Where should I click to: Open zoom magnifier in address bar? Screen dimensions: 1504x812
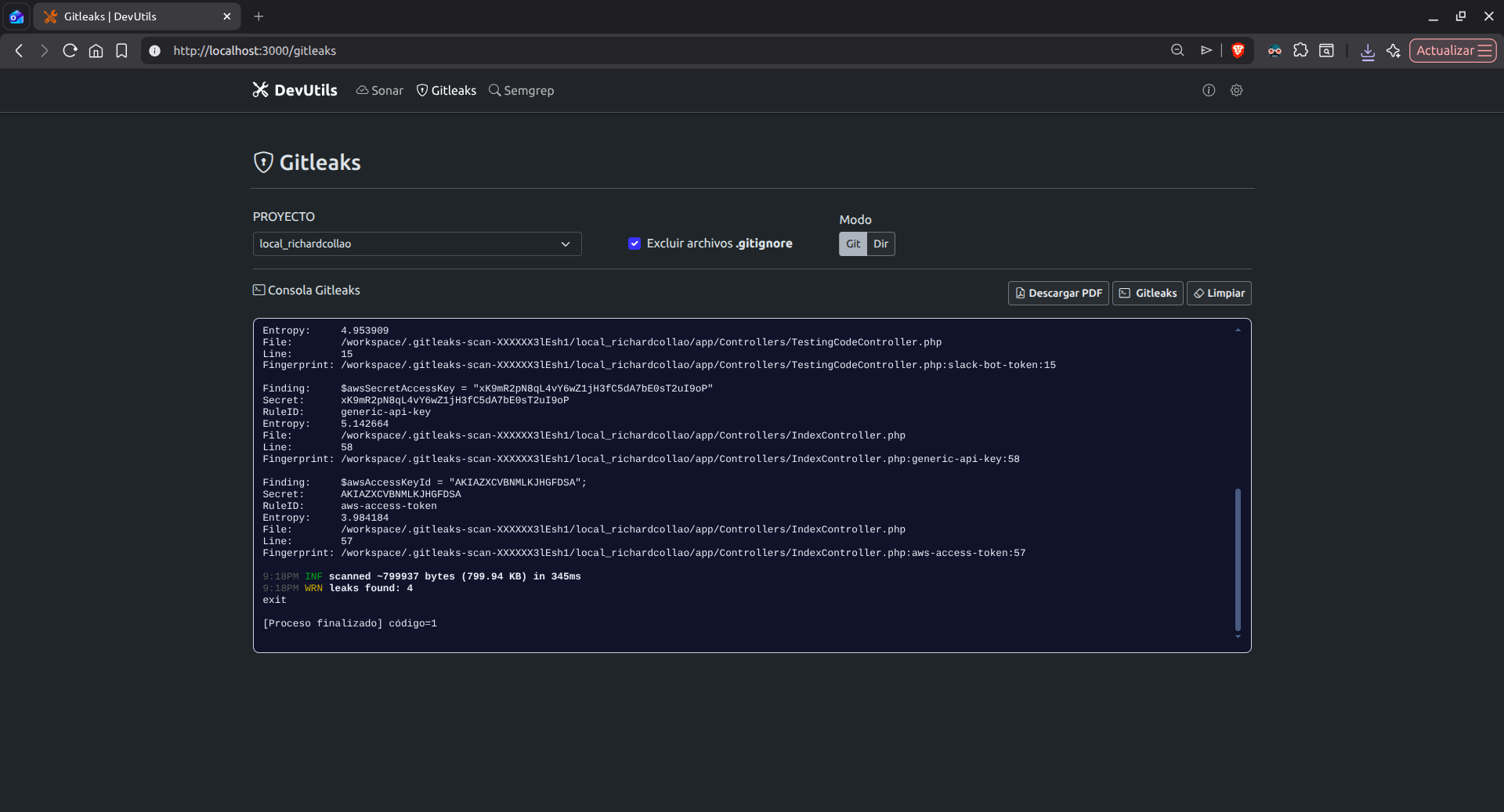click(x=1177, y=51)
